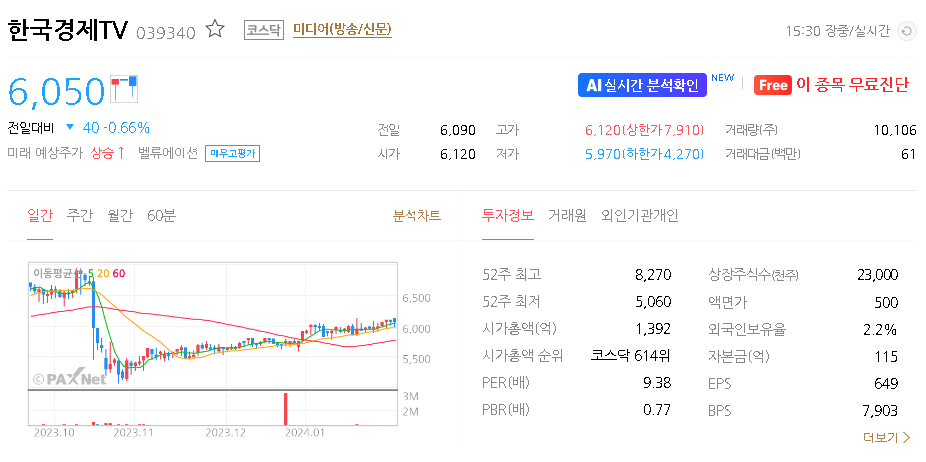Add 한국경제TV to favorites via star icon

click(215, 29)
